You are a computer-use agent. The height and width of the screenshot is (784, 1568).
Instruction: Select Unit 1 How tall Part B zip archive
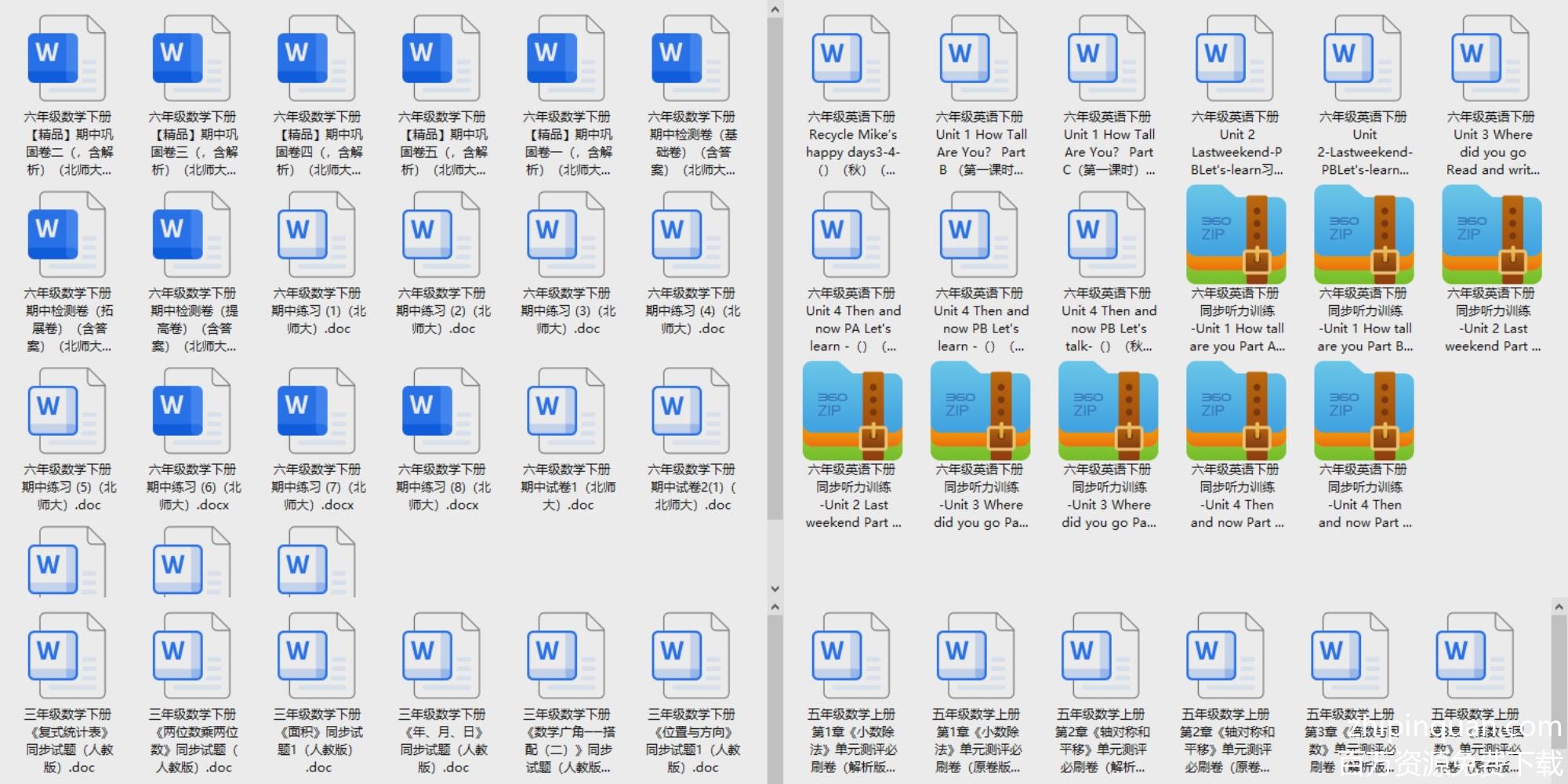(1363, 236)
